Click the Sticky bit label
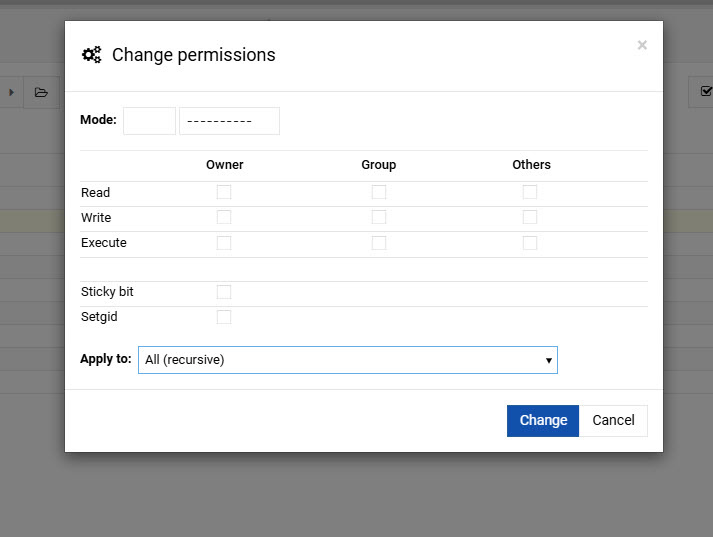The image size is (713, 537). [107, 291]
